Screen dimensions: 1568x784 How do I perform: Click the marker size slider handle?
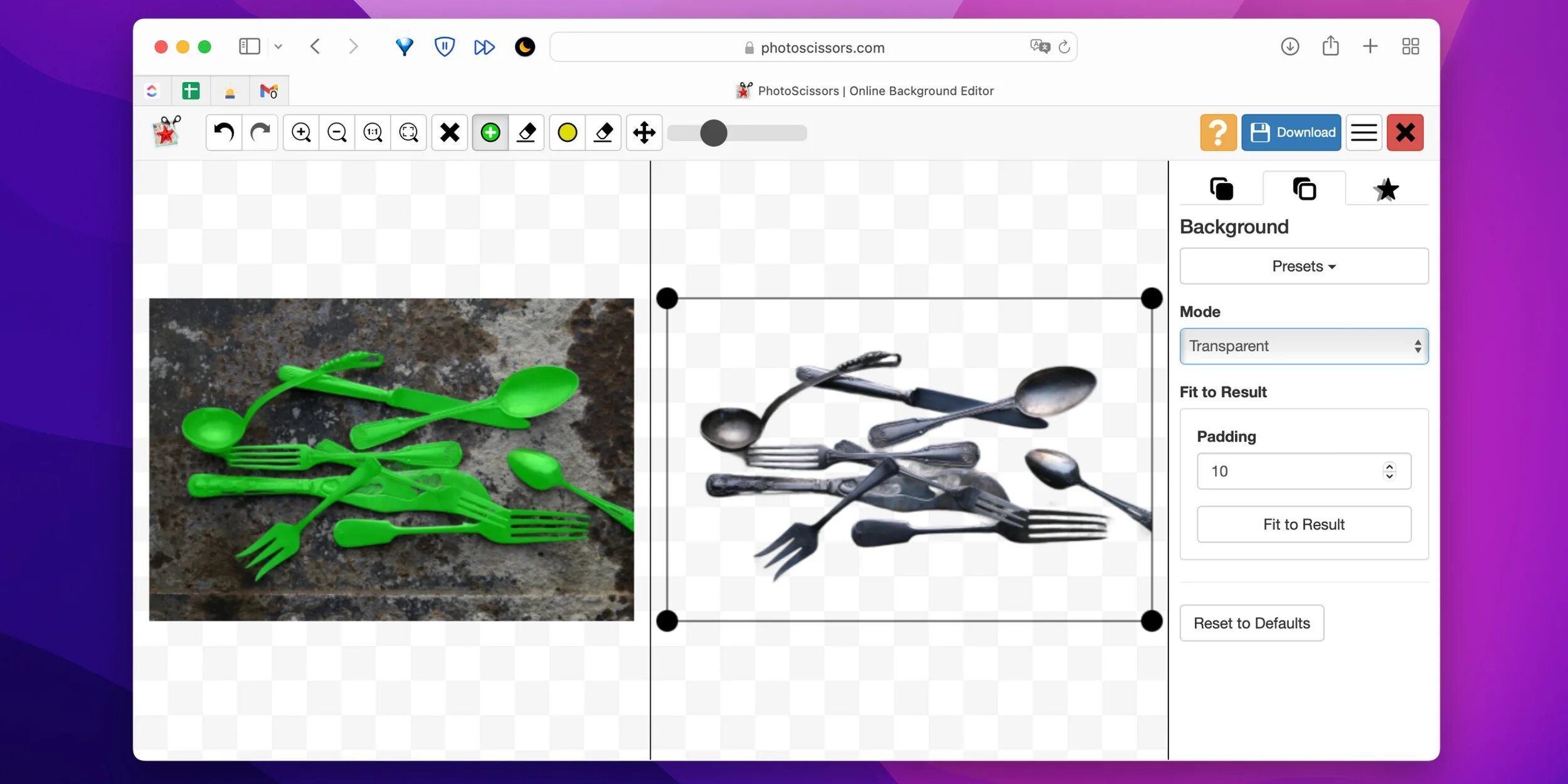pyautogui.click(x=713, y=133)
